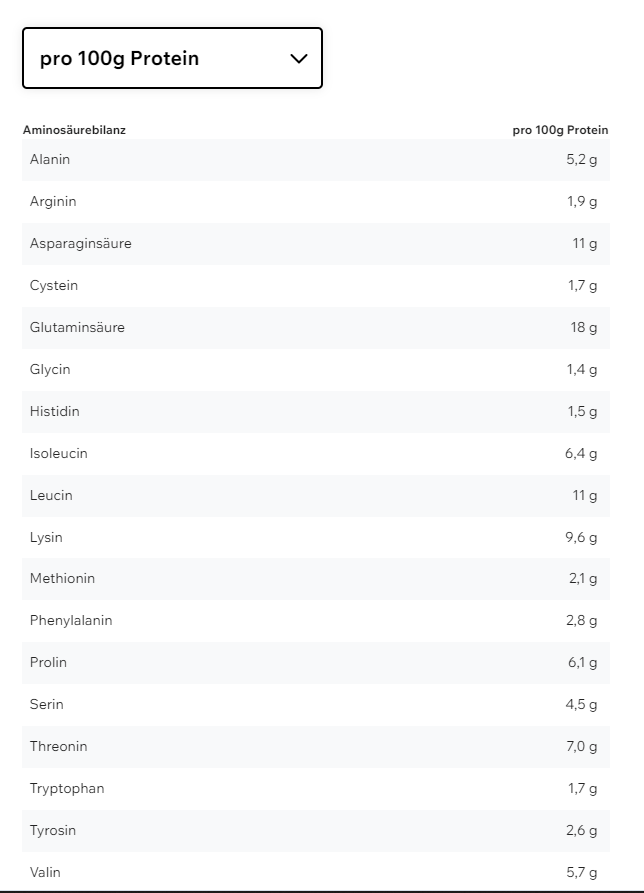This screenshot has height=893, width=644.
Task: Select the Histidin row label
Action: point(55,411)
